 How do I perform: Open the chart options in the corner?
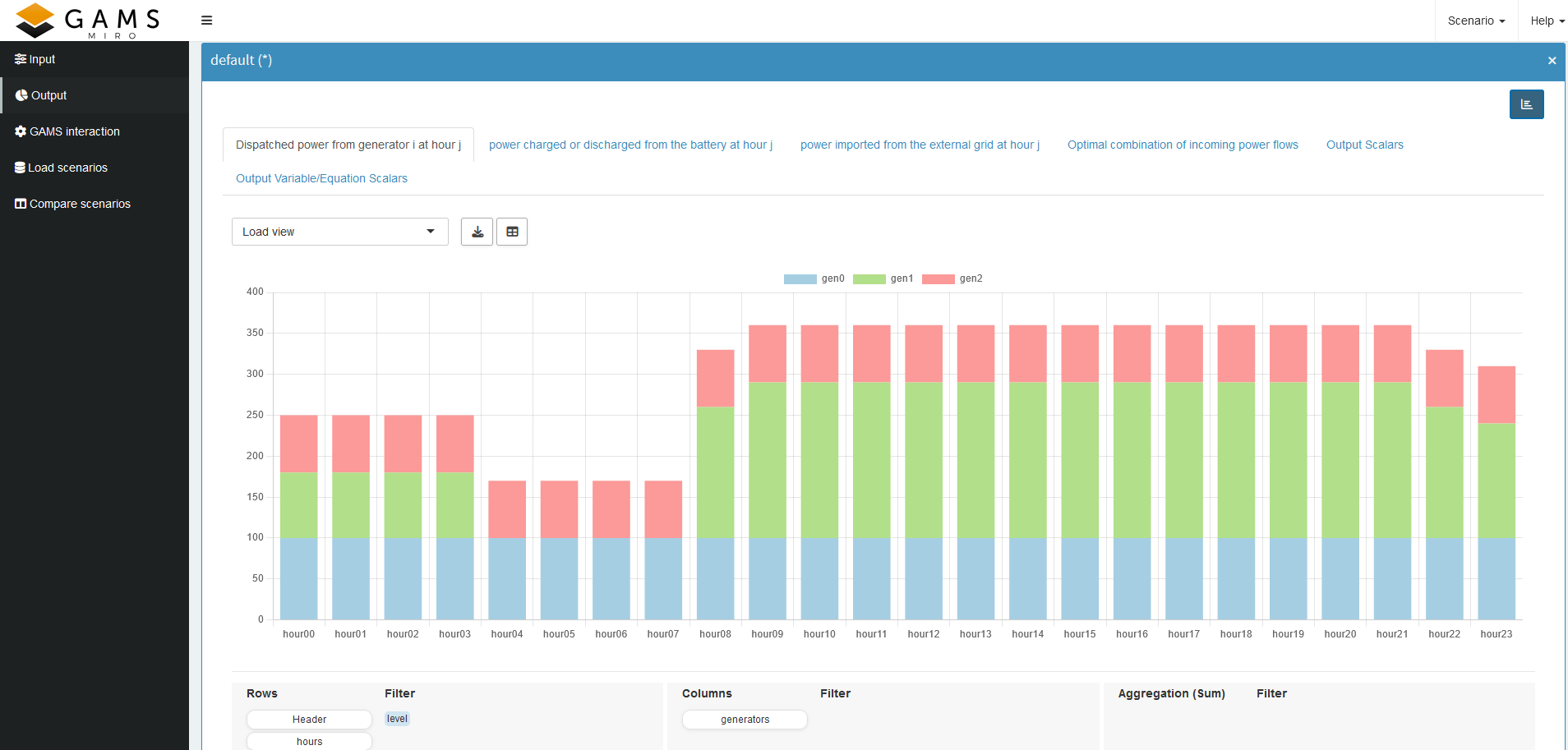[x=1526, y=104]
